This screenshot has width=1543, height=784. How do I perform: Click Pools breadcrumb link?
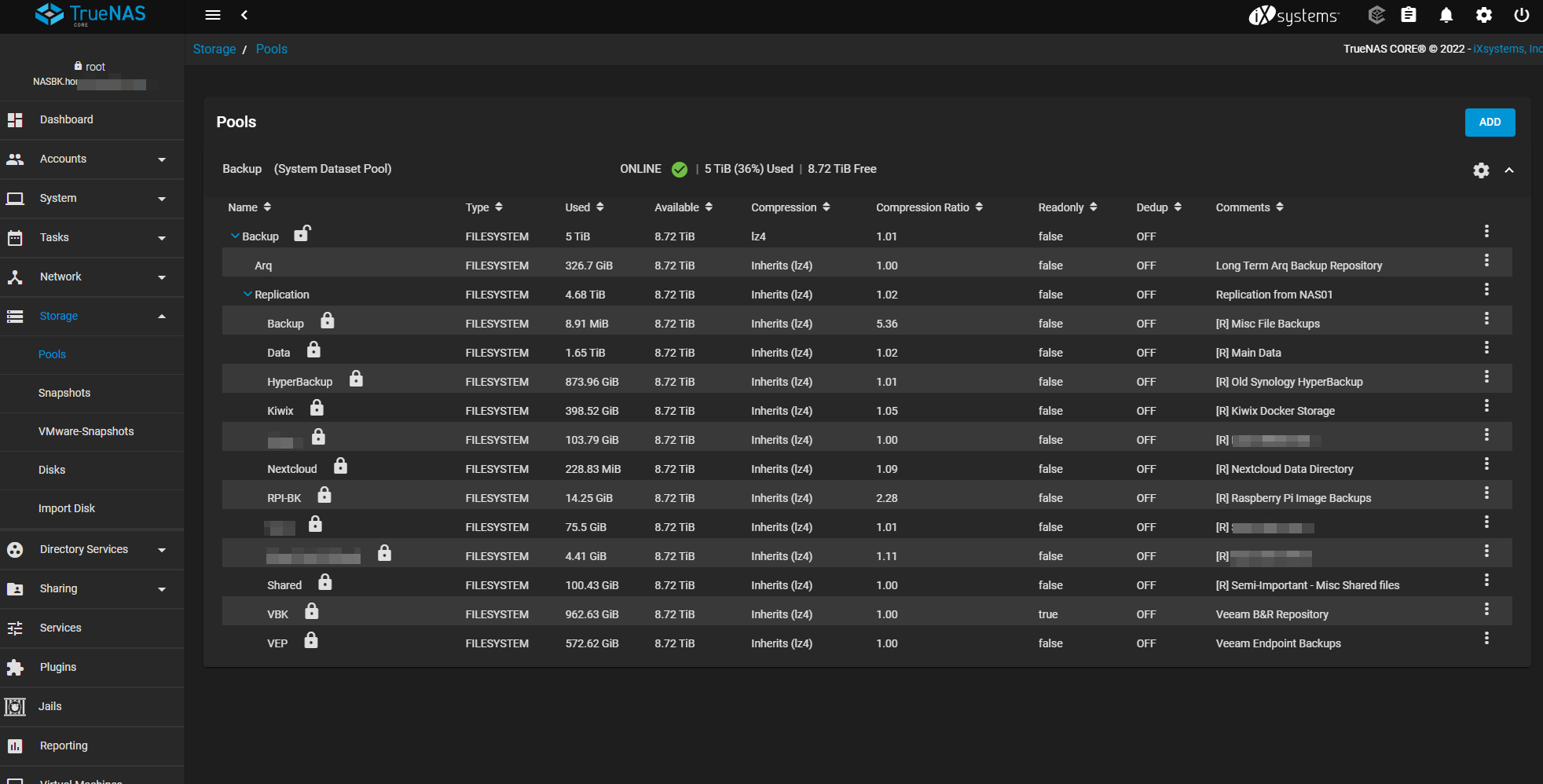click(x=272, y=49)
